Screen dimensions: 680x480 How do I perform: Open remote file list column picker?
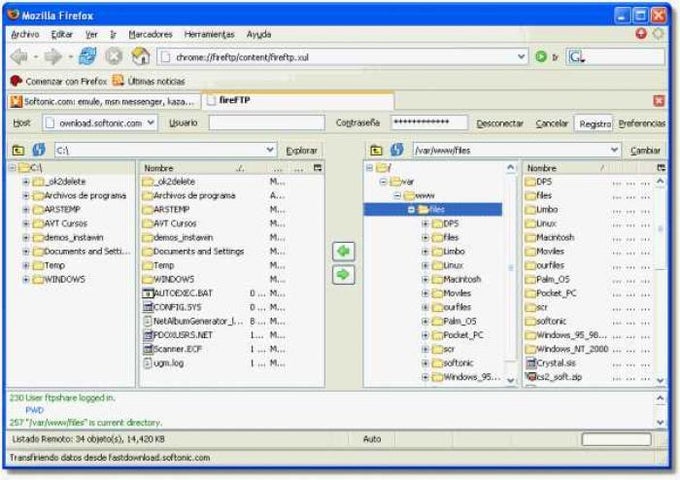[x=661, y=168]
